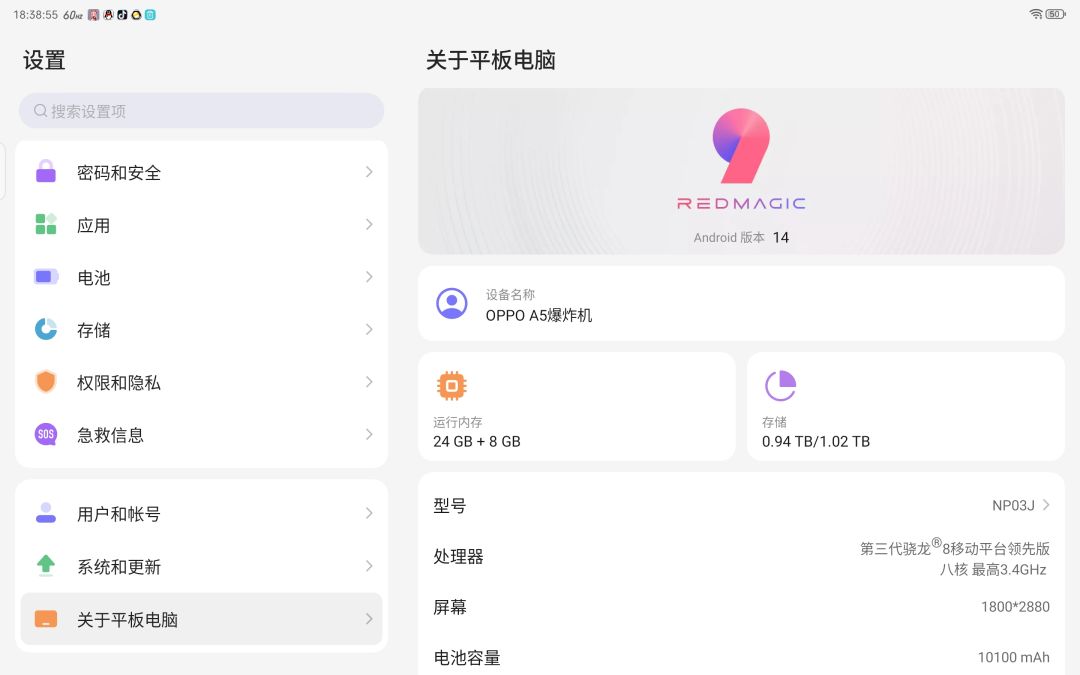Click the device name avatar icon

click(452, 303)
